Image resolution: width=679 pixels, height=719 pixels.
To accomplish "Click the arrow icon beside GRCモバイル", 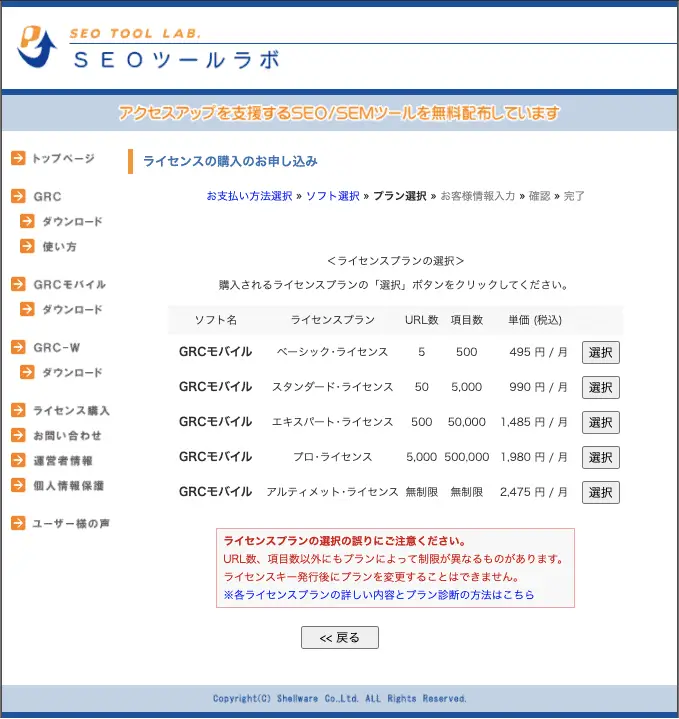I will point(18,284).
